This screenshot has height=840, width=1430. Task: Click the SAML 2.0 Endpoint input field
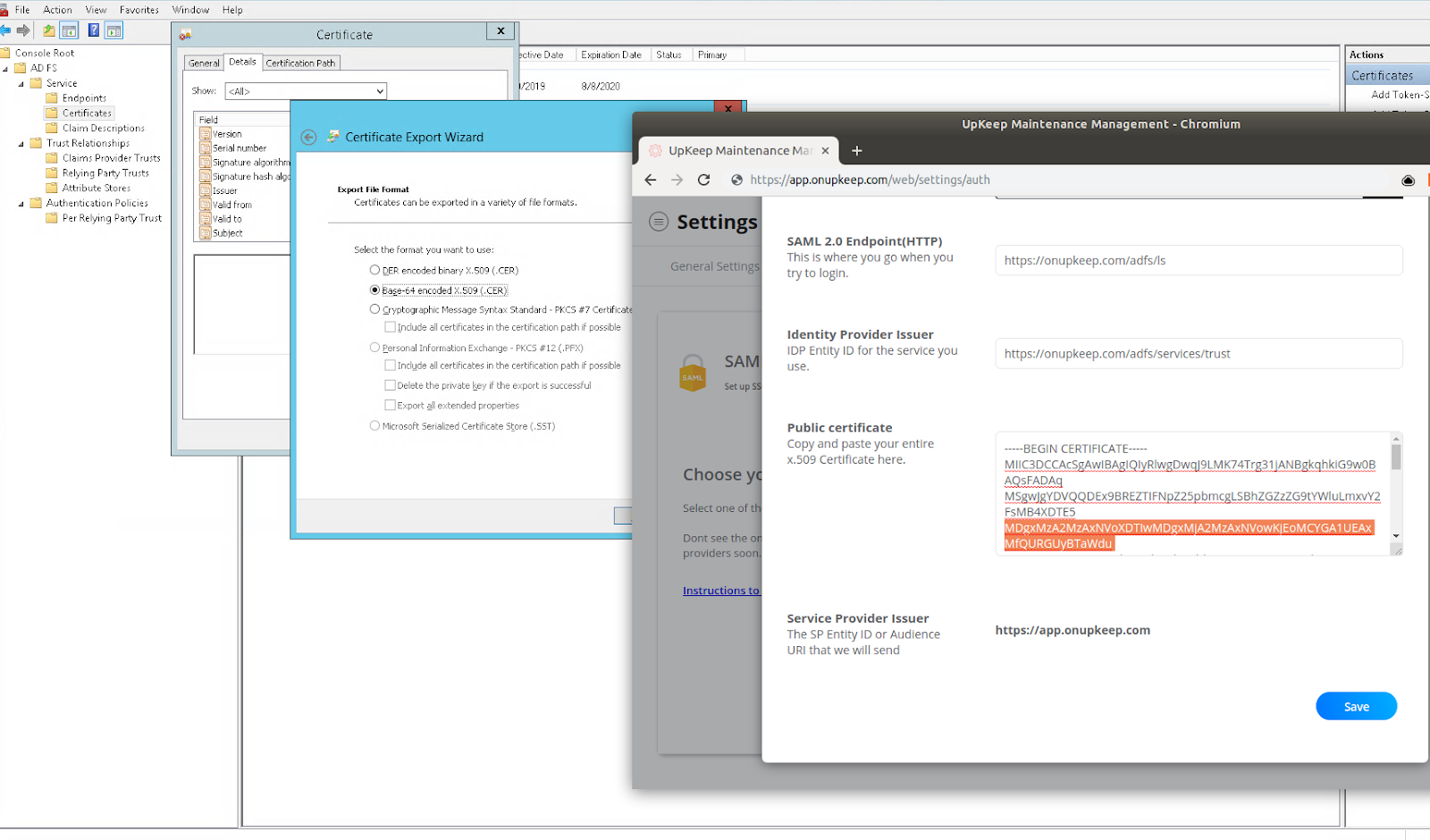1199,260
